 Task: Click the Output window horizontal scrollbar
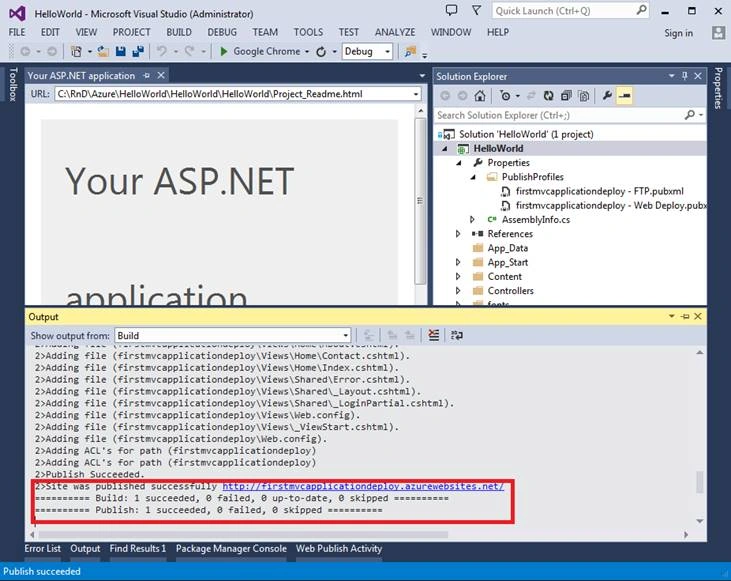[x=359, y=534]
